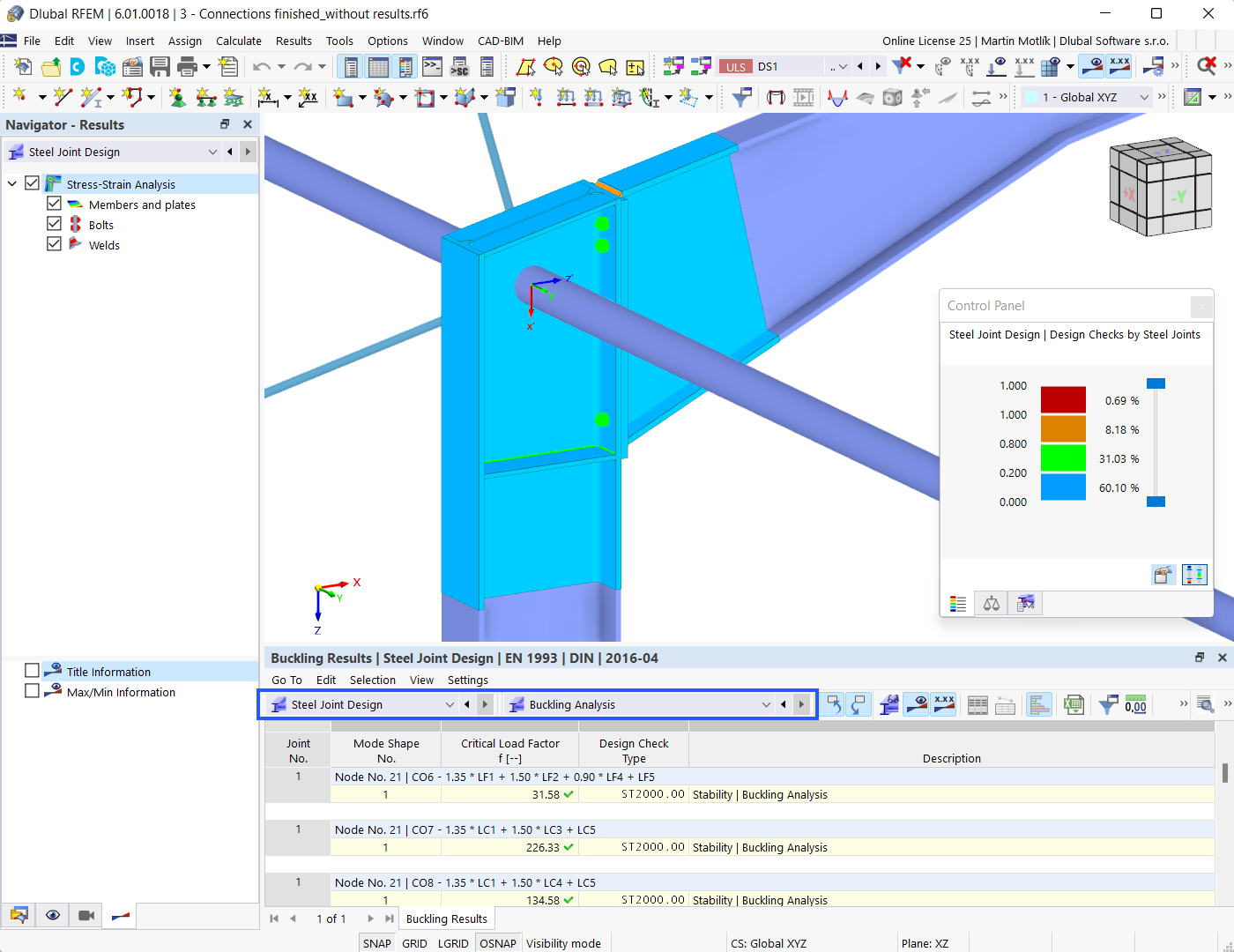
Task: Open the Steel Joint Design navigator dropdown
Action: point(212,152)
